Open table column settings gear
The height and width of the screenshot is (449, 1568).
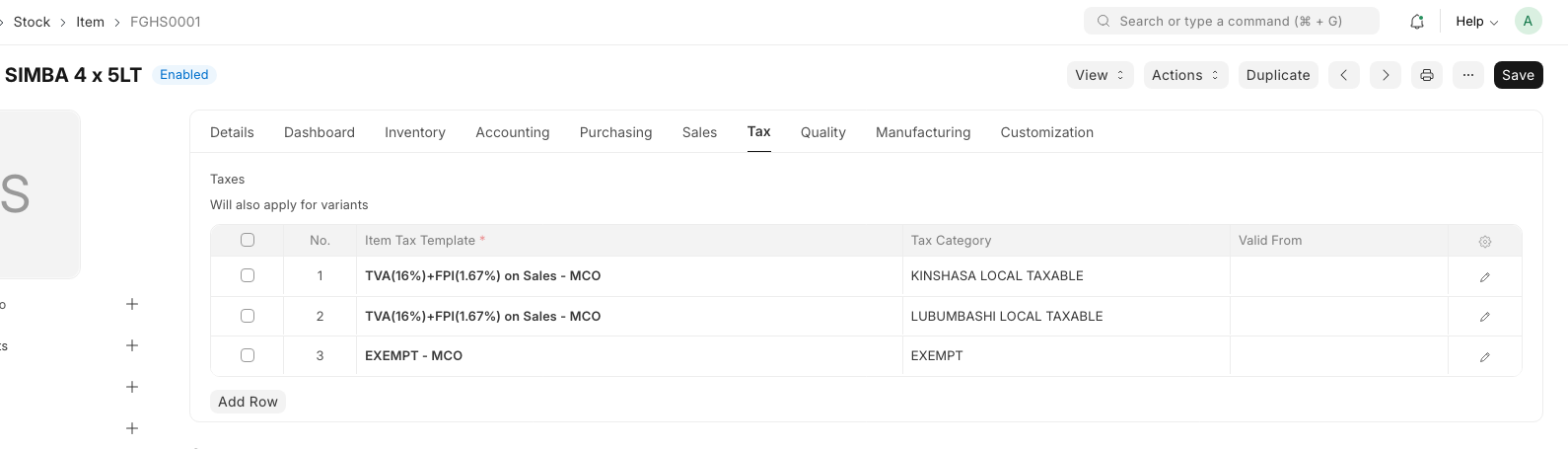pos(1485,242)
